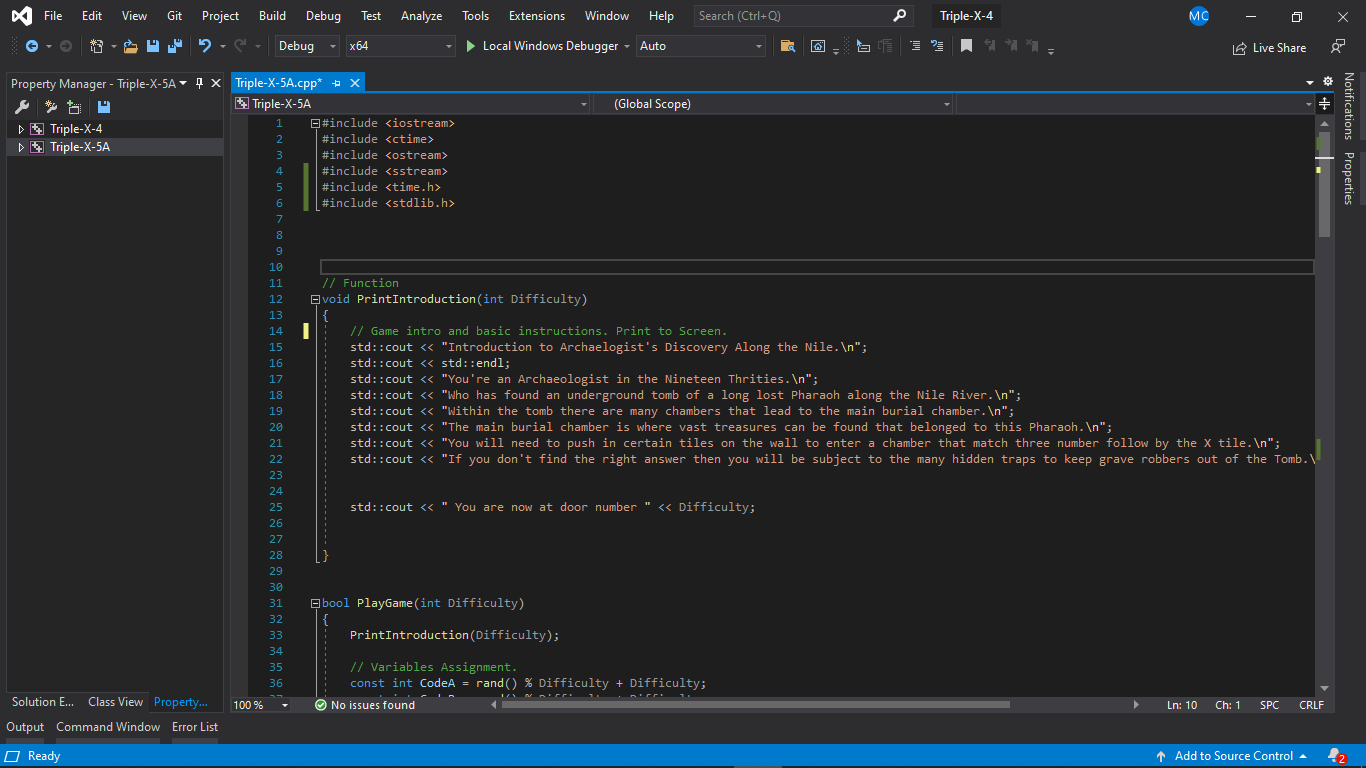Click the Navigate Backward arrow icon

[32, 46]
